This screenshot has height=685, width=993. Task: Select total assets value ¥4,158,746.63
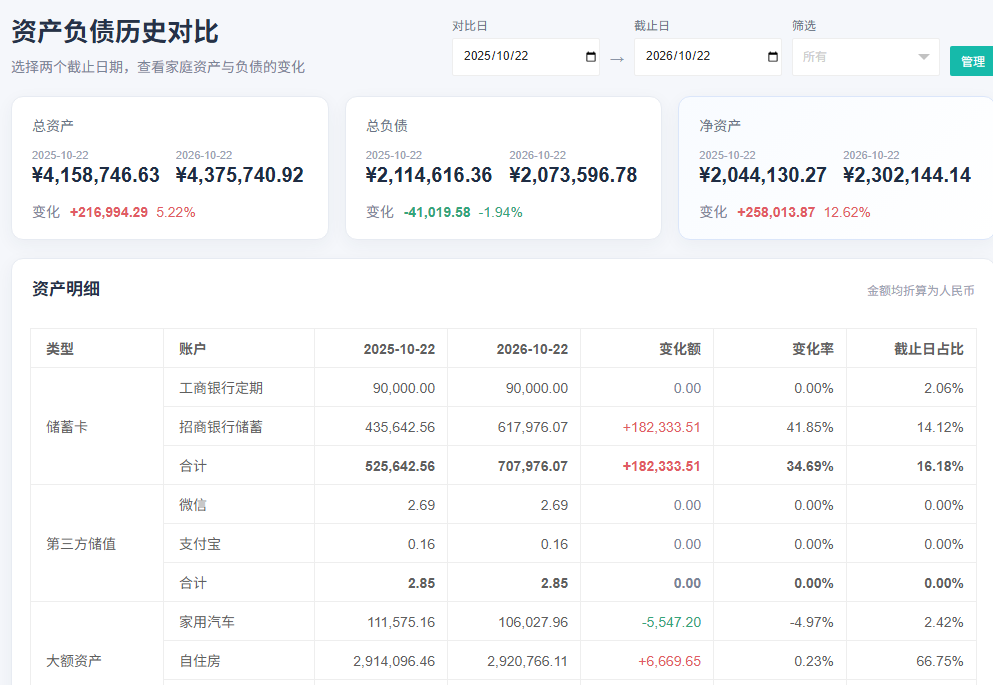[x=96, y=175]
